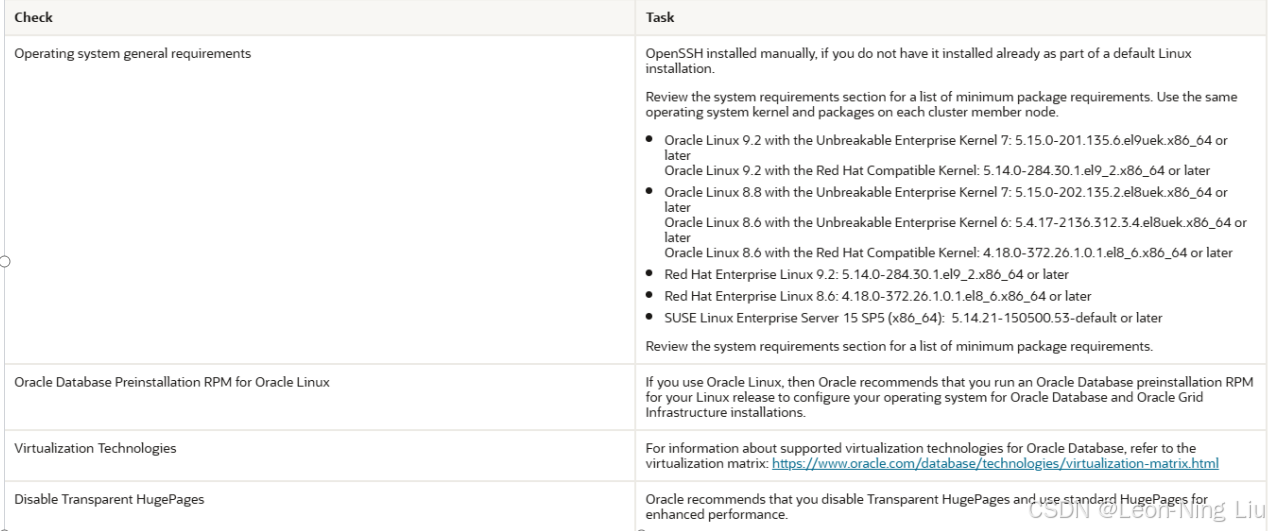Click the Oracle Linux 8.6 Unbreakable Enterprise Kernel 6 line
This screenshot has width=1269, height=531.
click(x=955, y=230)
